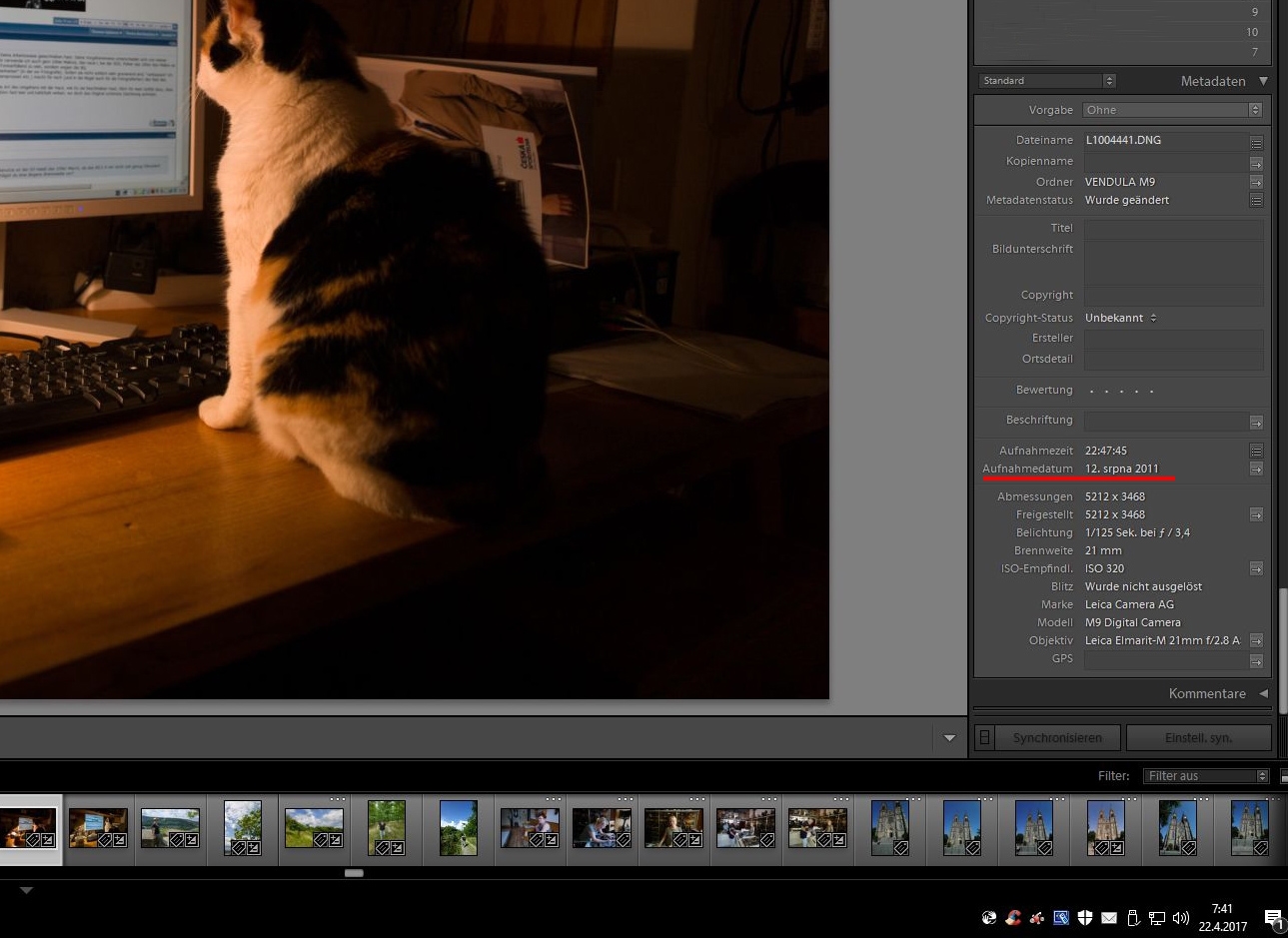
Task: Click the Einstell. syn. button
Action: [x=1198, y=737]
